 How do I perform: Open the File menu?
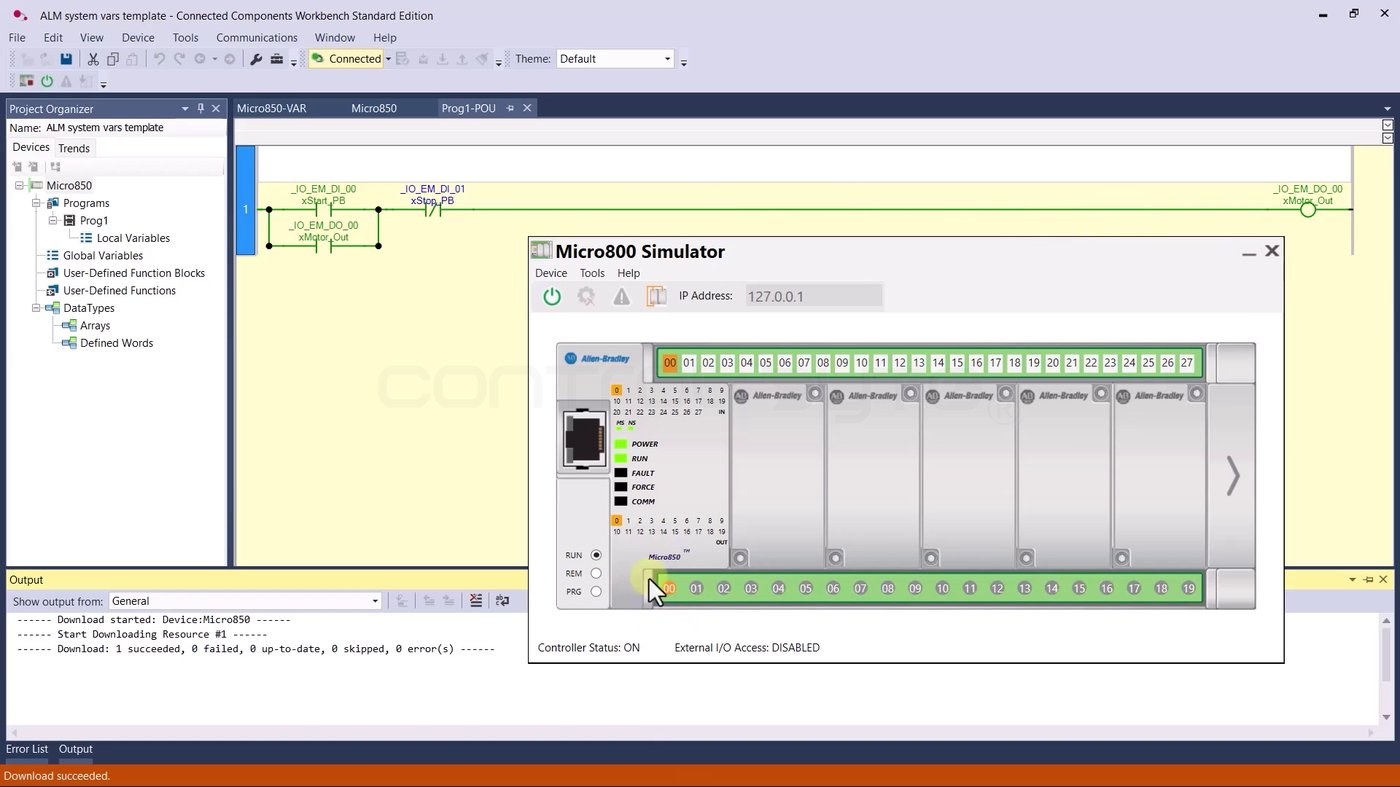tap(17, 38)
